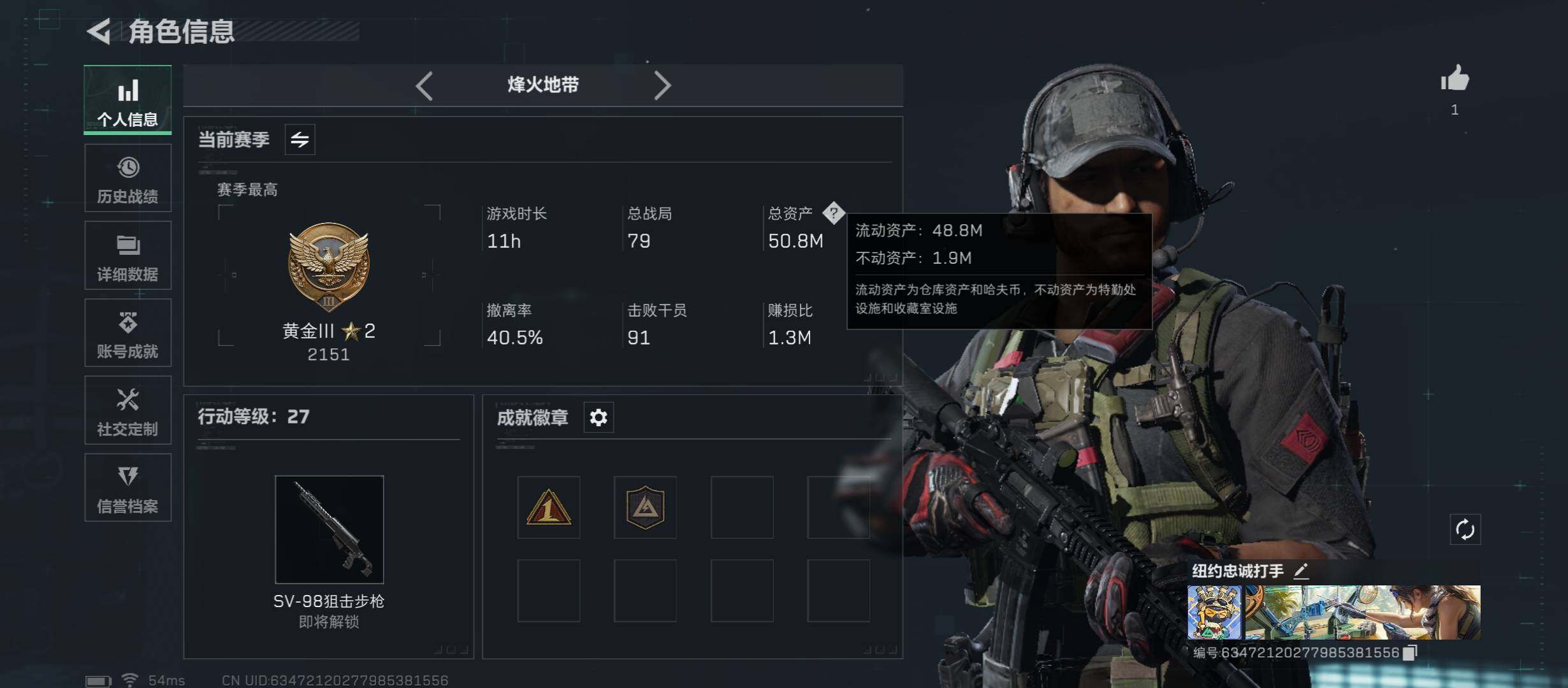Viewport: 1568px width, 688px height.
Task: Open the 社交定制 sidebar tab
Action: click(127, 410)
